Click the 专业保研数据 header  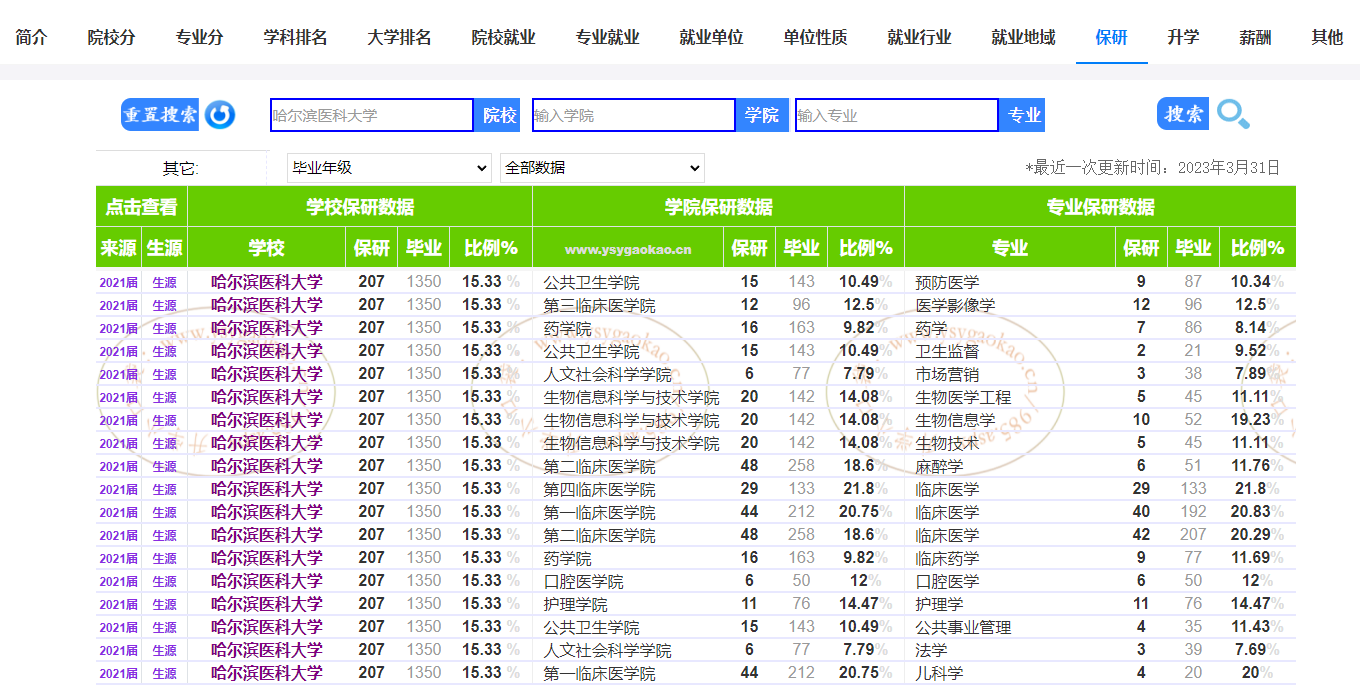[x=1100, y=207]
